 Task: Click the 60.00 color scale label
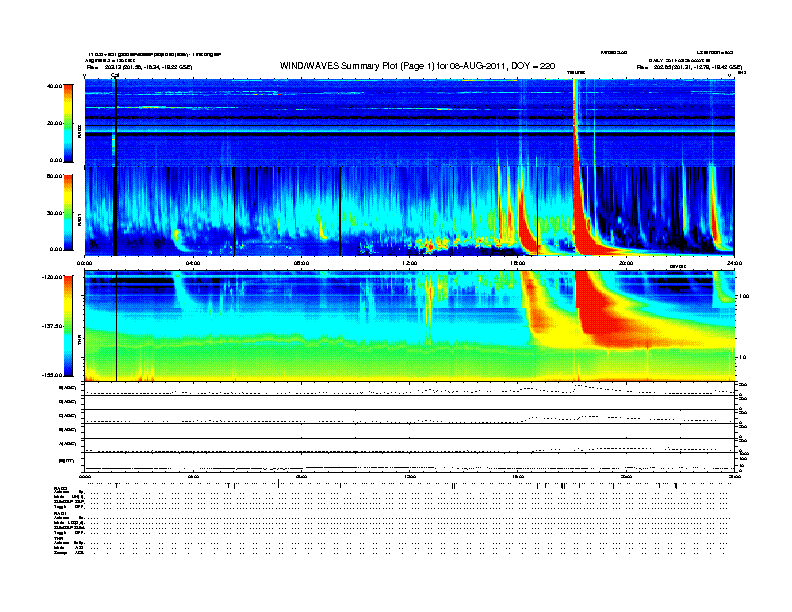(x=55, y=176)
